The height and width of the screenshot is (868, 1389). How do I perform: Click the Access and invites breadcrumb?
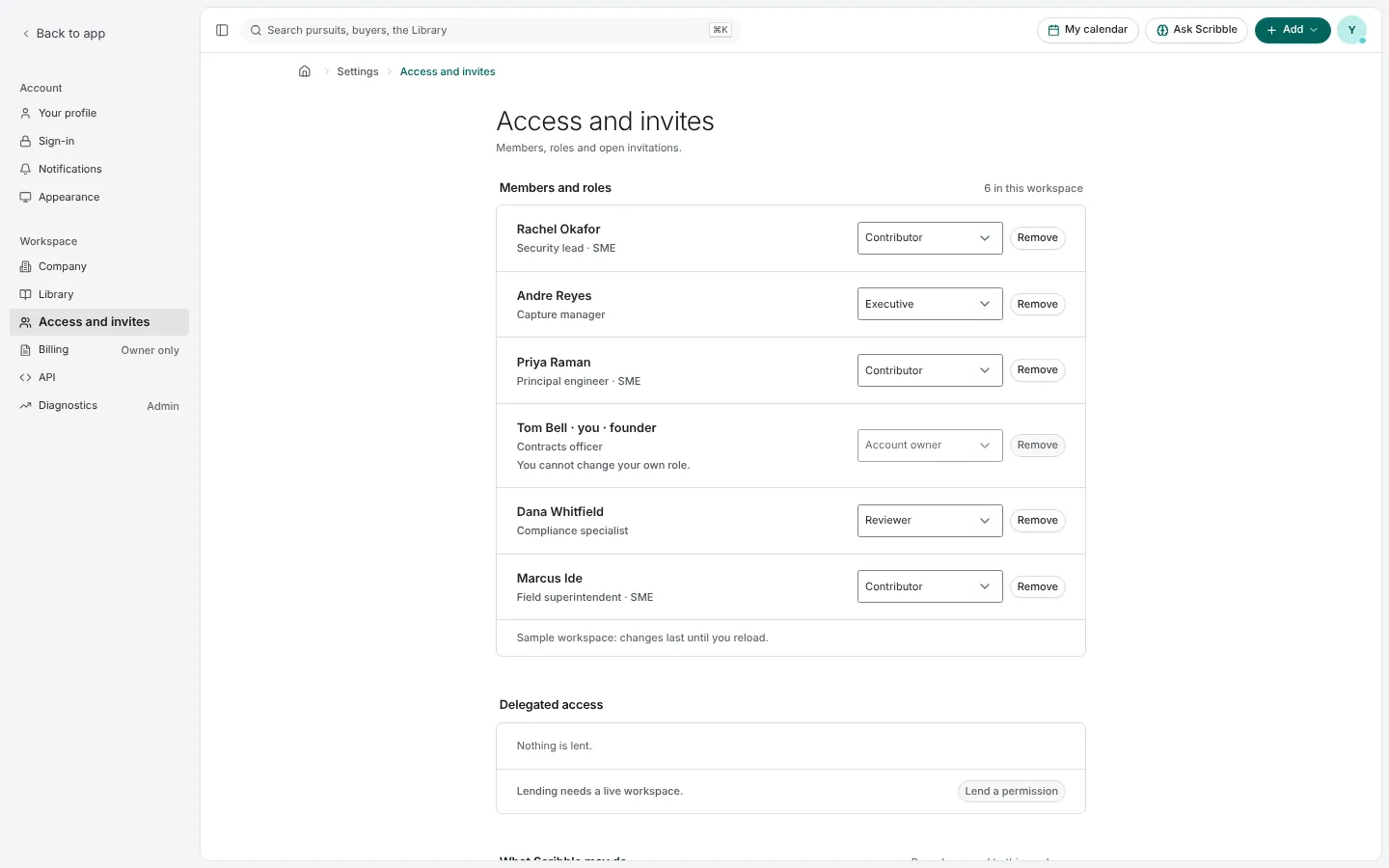[x=448, y=71]
